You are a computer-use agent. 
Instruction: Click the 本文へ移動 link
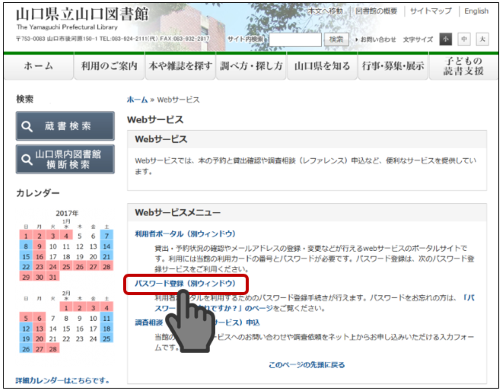(x=325, y=11)
